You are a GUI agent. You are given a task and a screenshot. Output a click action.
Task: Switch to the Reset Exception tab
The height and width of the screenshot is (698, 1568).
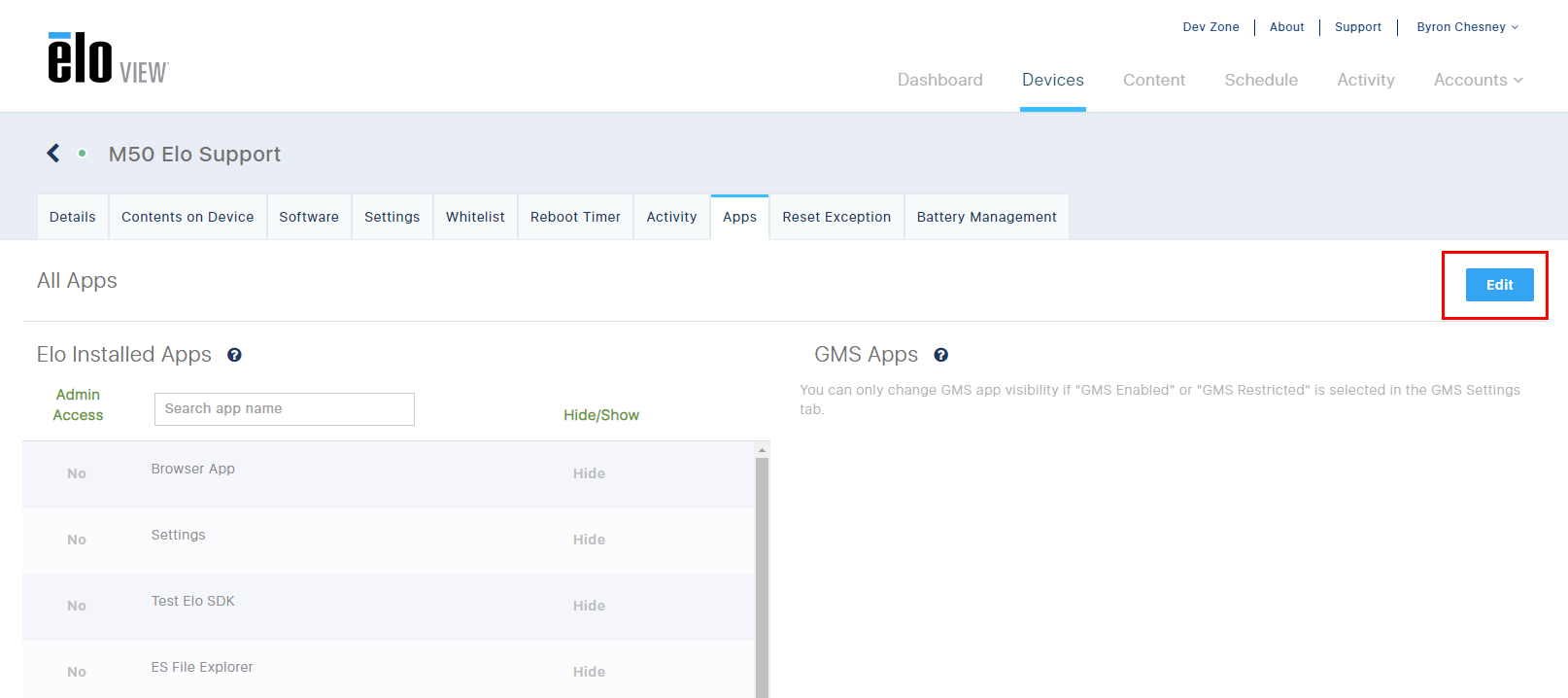point(836,217)
